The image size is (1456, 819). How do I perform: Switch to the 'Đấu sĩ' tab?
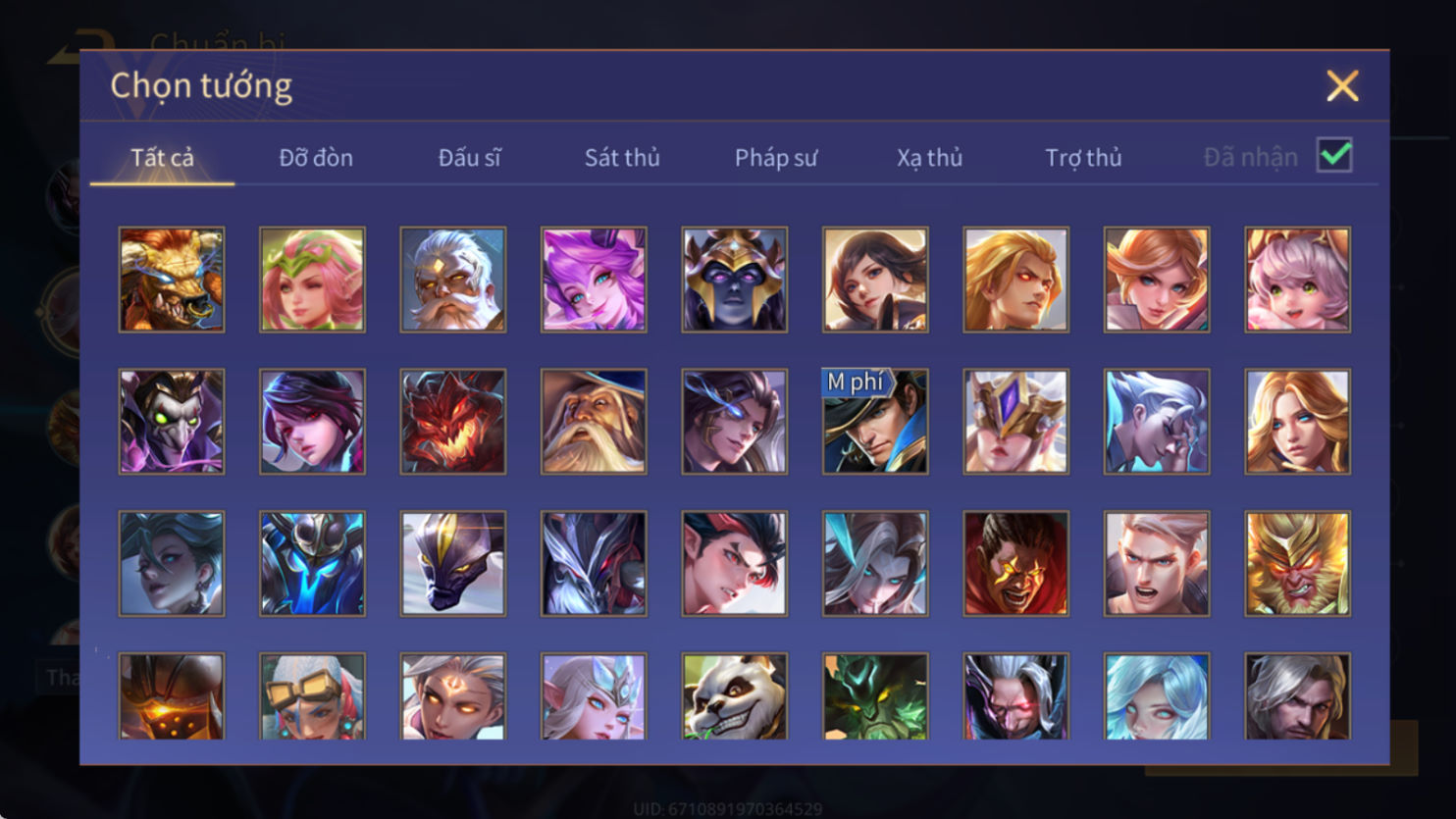469,157
